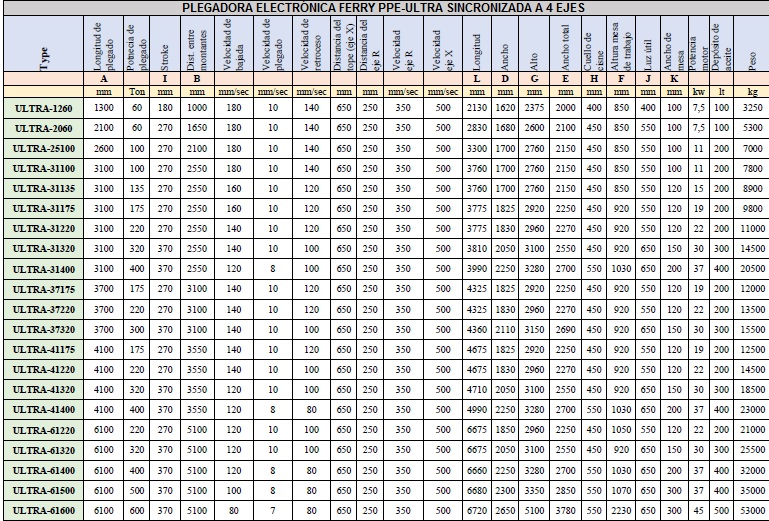
Task: Click the Velocidad eje X header
Action: click(x=442, y=44)
